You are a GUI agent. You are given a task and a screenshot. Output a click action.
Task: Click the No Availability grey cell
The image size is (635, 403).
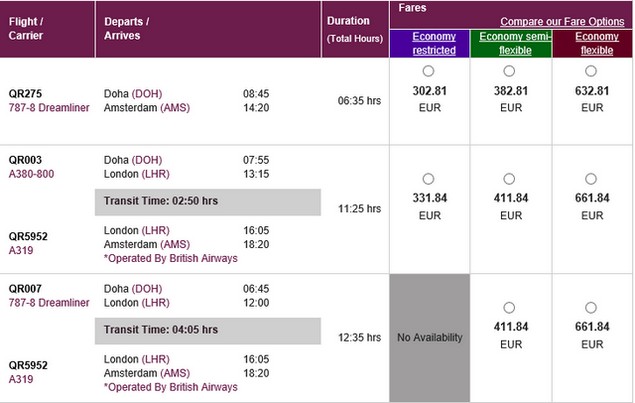(x=430, y=338)
